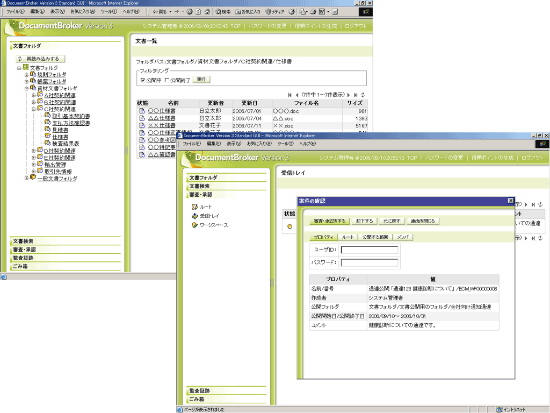Switch to the 公開する範囲 tab in dialog

click(x=375, y=237)
